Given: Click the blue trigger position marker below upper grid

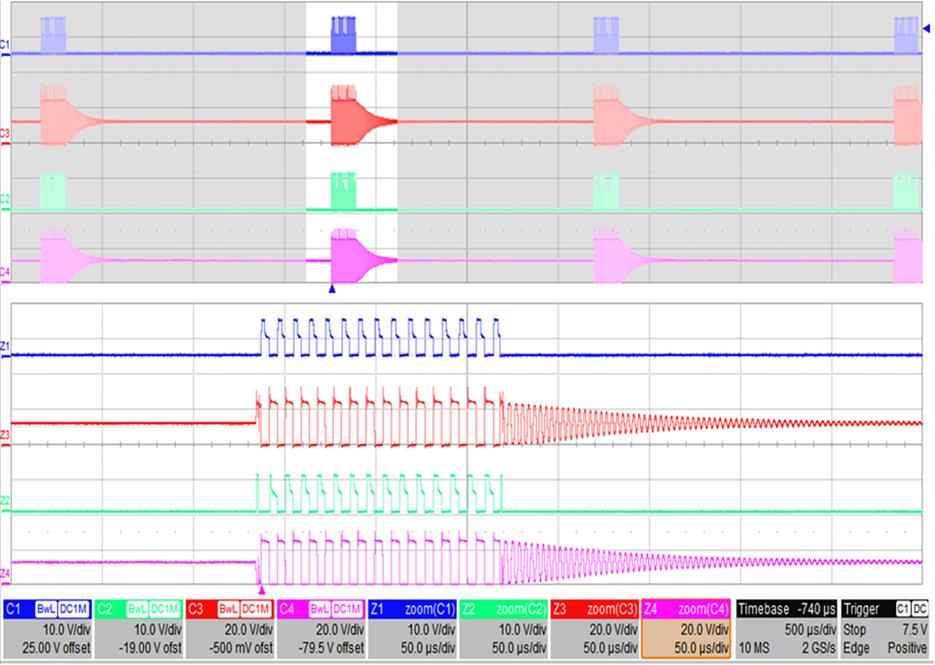Looking at the screenshot, I should point(333,290).
